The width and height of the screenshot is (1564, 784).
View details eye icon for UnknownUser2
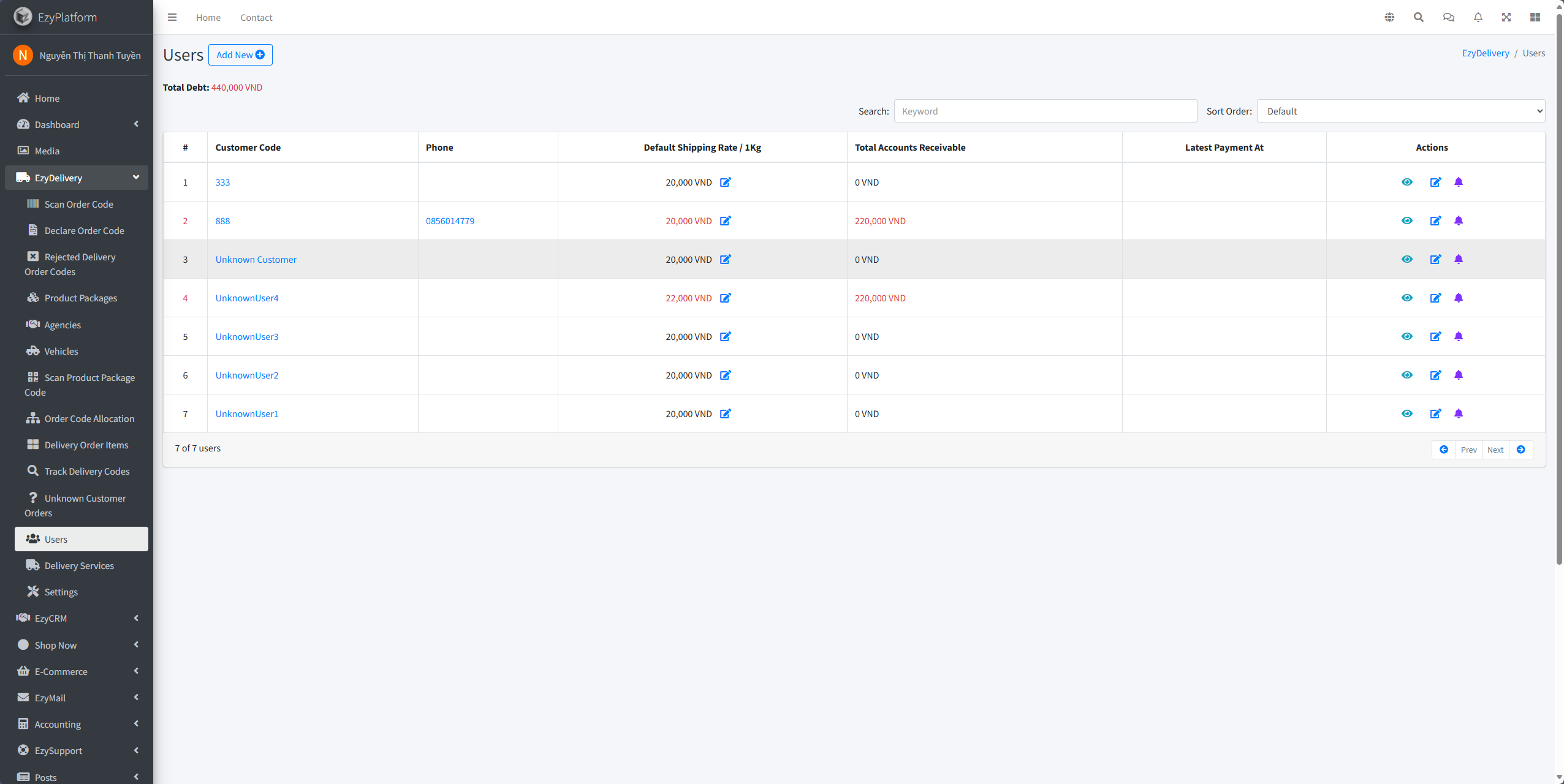click(1407, 375)
